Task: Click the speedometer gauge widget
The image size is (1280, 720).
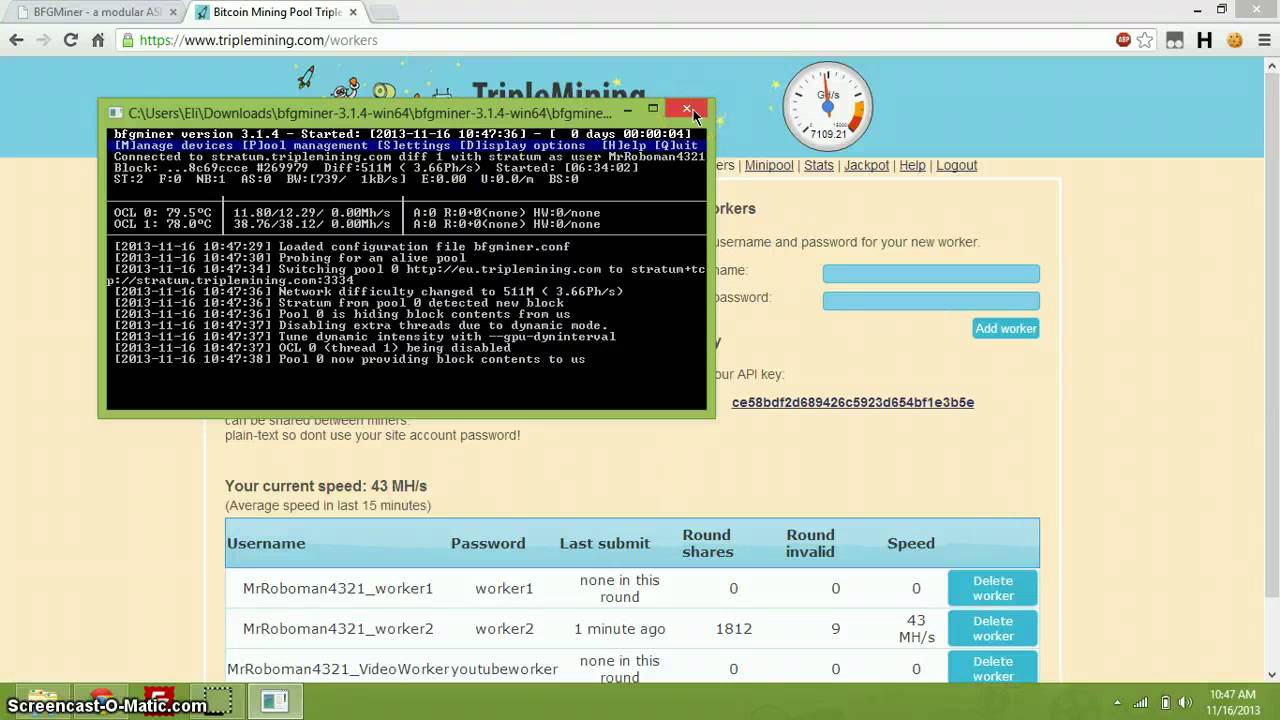Action: coord(828,106)
